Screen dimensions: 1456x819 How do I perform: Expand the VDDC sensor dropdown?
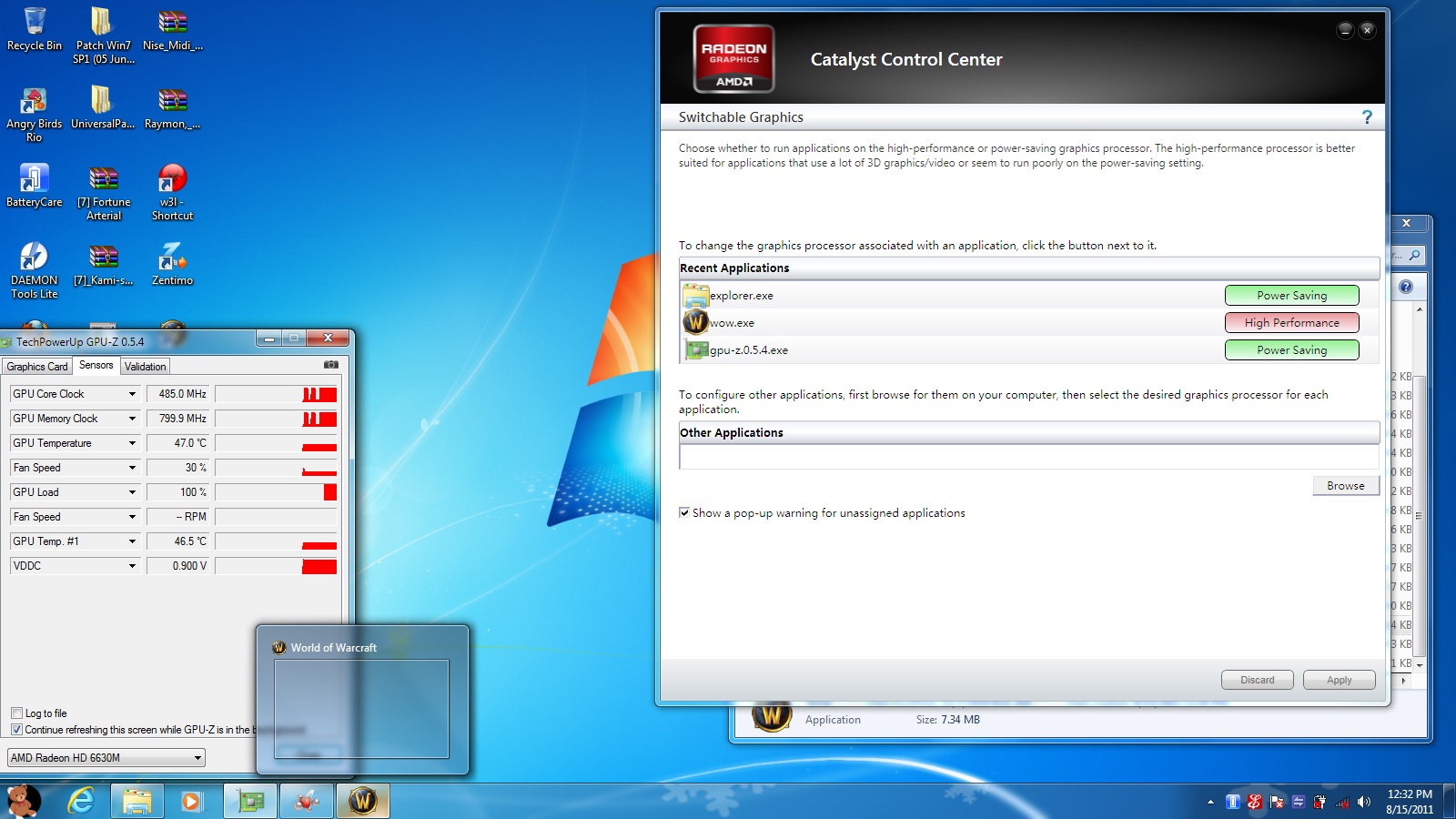(132, 566)
